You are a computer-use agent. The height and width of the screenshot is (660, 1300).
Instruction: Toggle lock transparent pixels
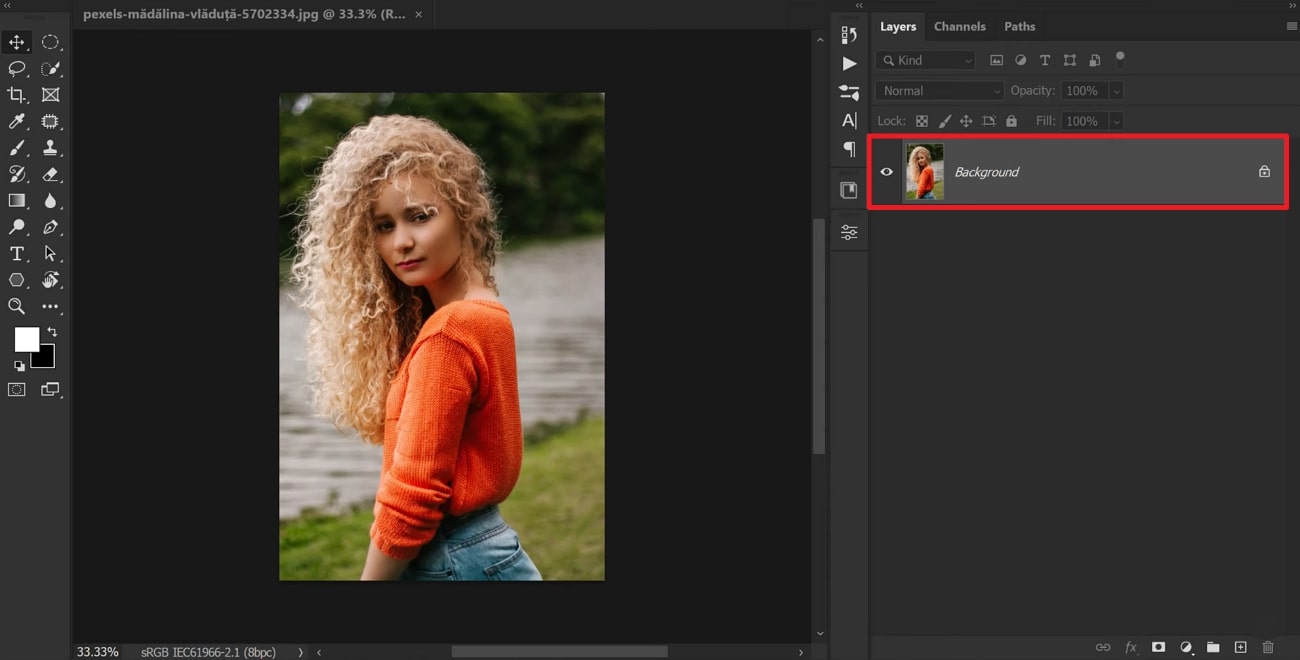[921, 120]
